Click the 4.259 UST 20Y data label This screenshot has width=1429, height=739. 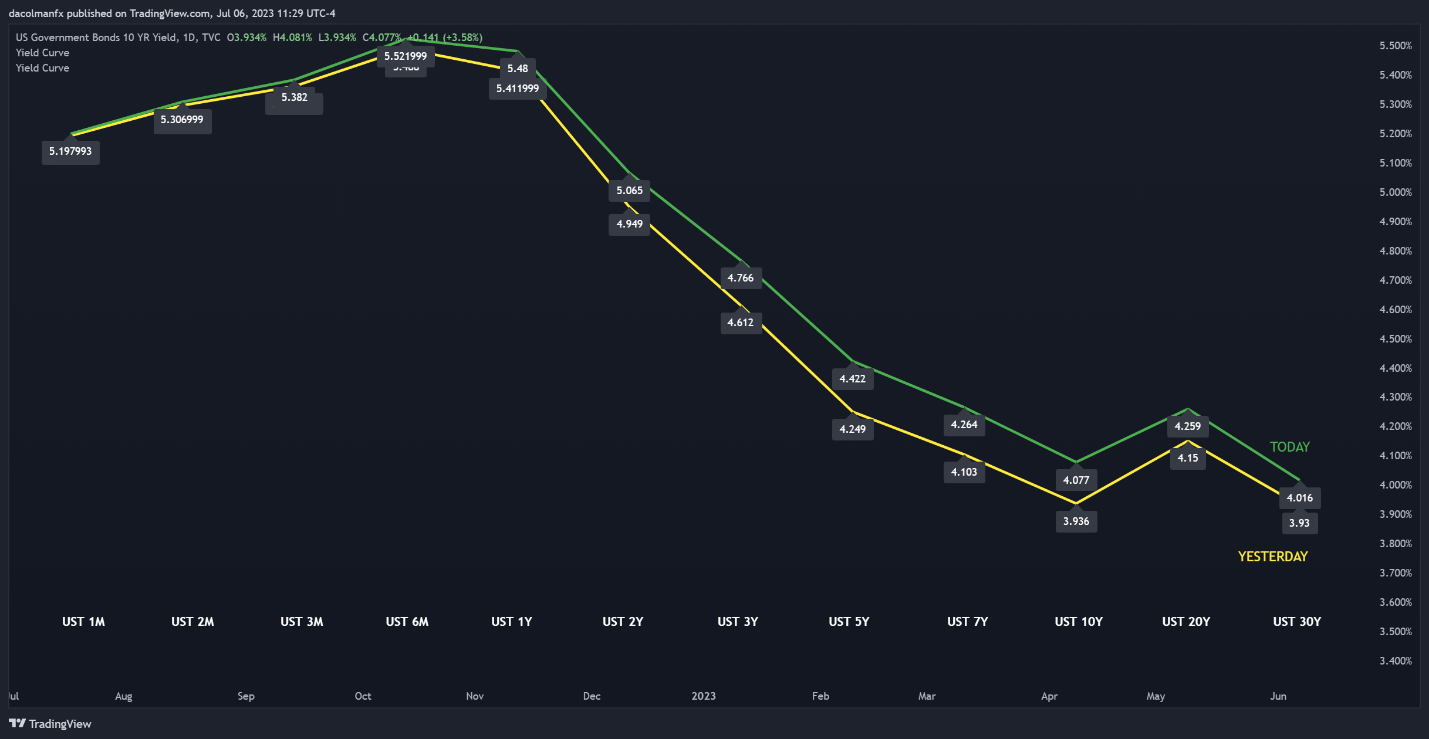1186,426
